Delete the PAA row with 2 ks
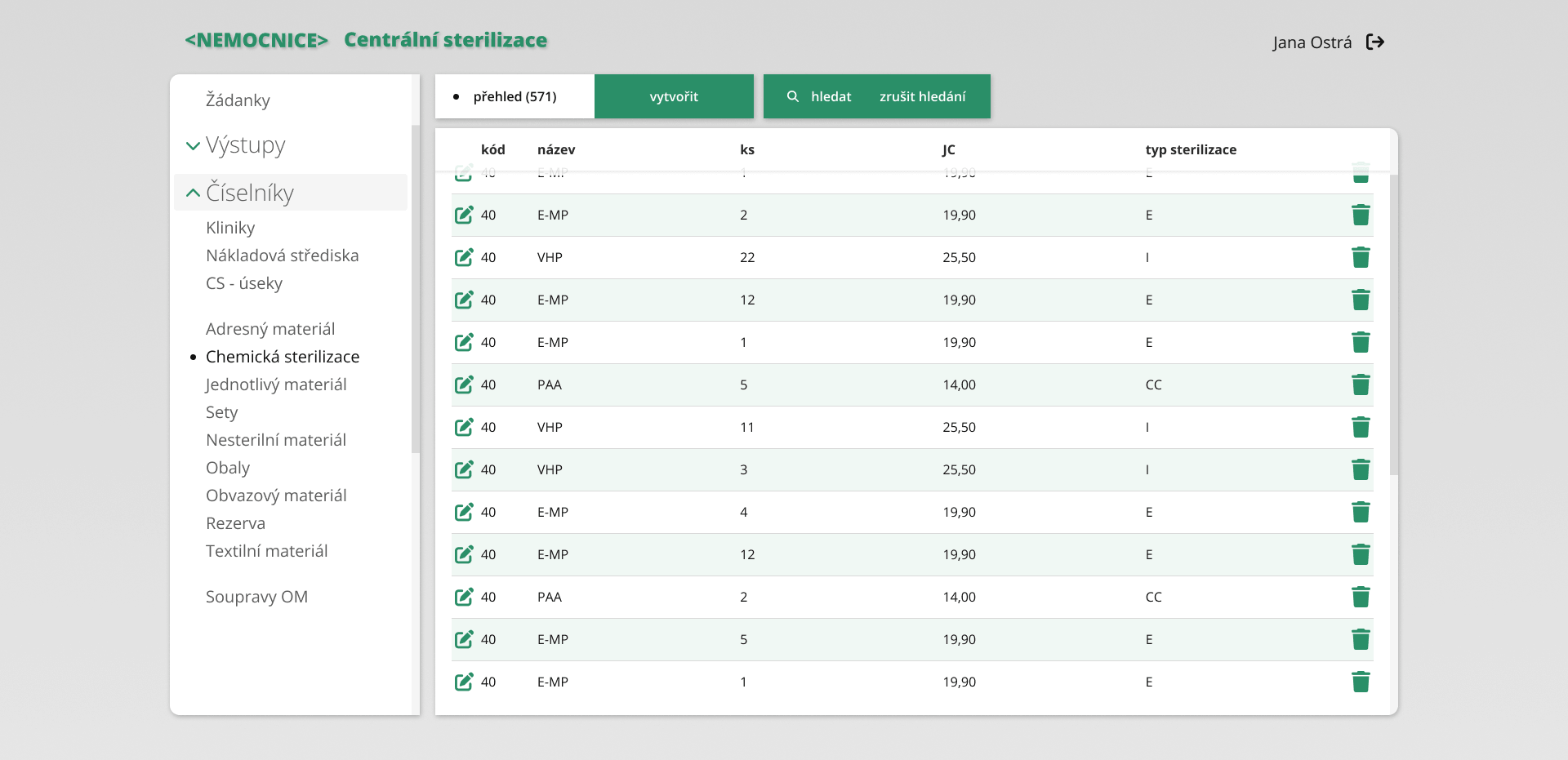The height and width of the screenshot is (760, 1568). pyautogui.click(x=1361, y=597)
